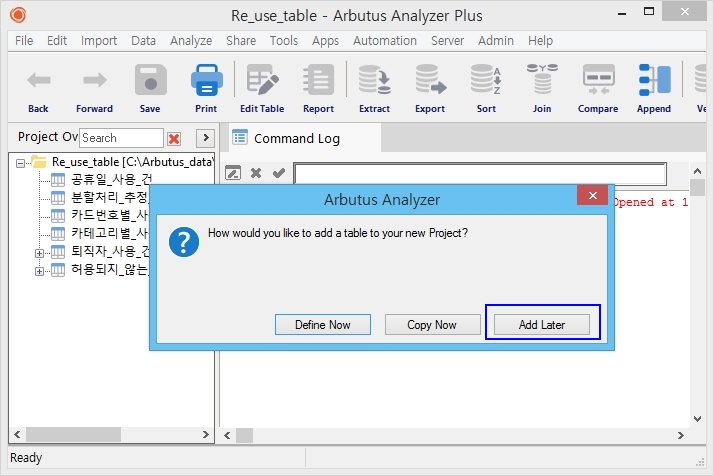Screen dimensions: 714x476
Task: Click project tree horizontal scrollbar thumb
Action: (73, 435)
